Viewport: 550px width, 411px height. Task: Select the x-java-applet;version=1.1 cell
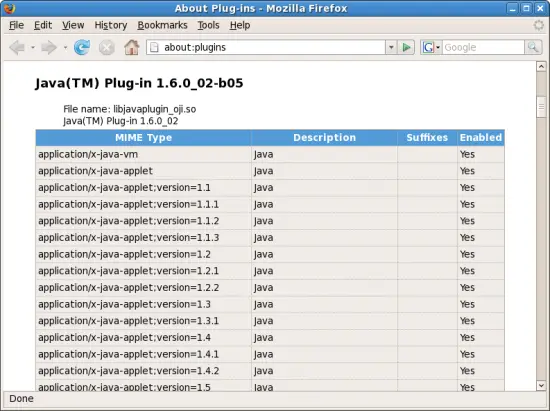coord(143,188)
